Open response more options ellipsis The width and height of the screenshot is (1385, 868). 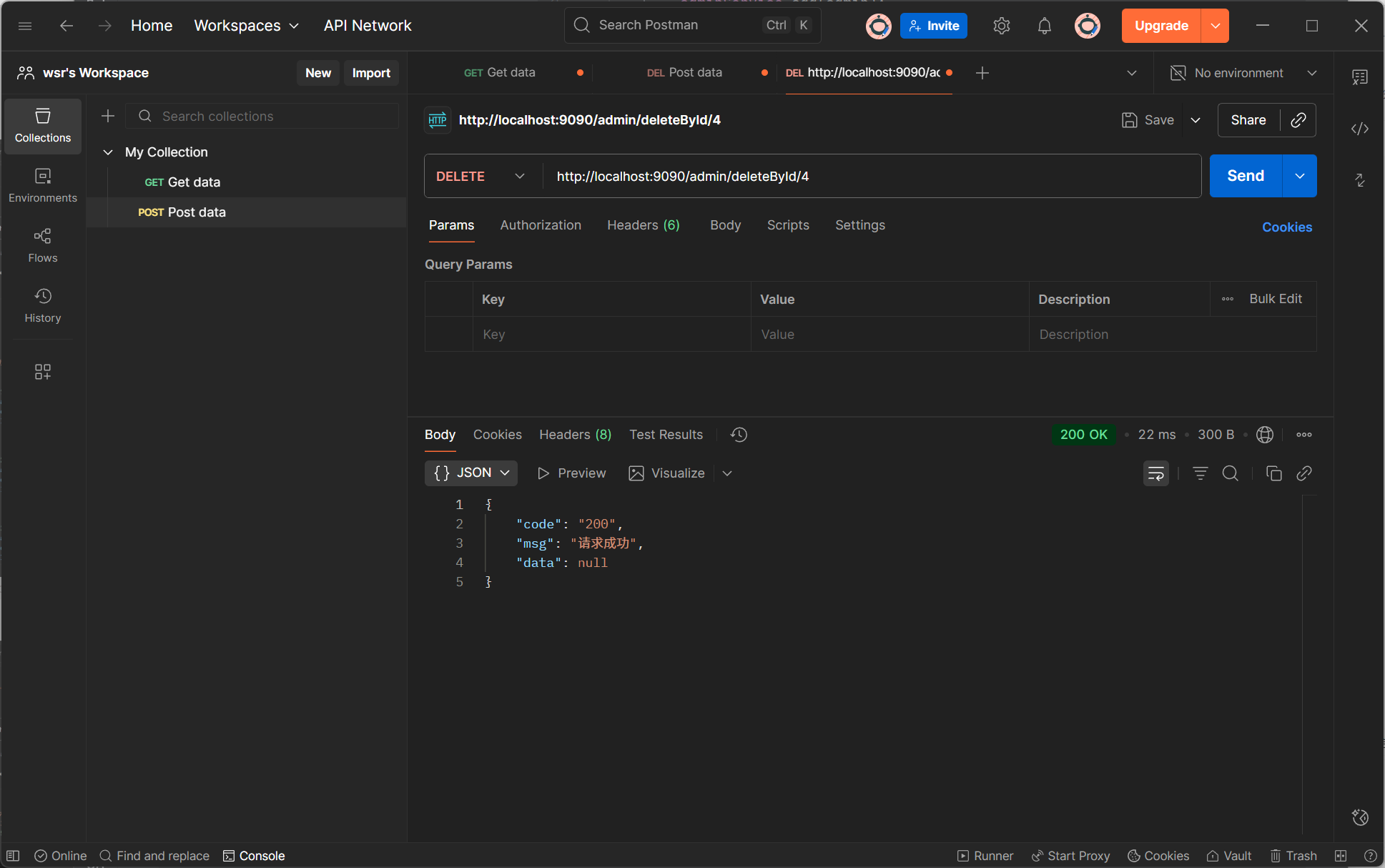pos(1304,435)
